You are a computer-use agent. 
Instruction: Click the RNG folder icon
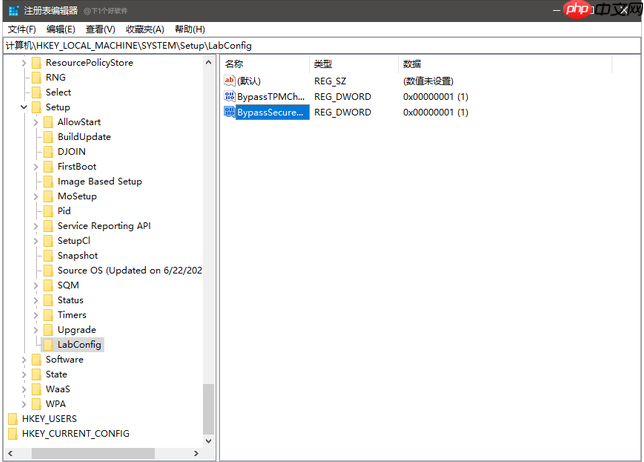[x=37, y=78]
